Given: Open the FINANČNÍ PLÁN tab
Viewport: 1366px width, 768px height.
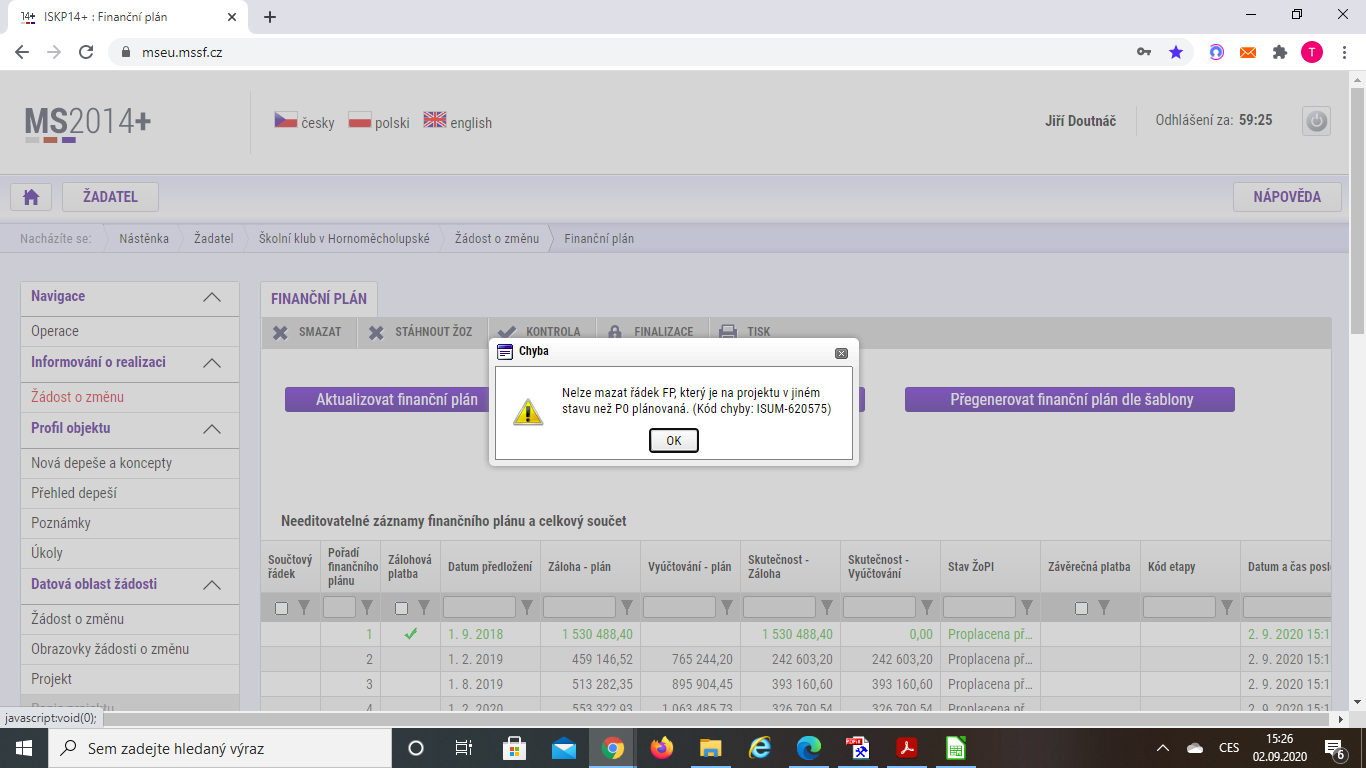Looking at the screenshot, I should coord(319,298).
